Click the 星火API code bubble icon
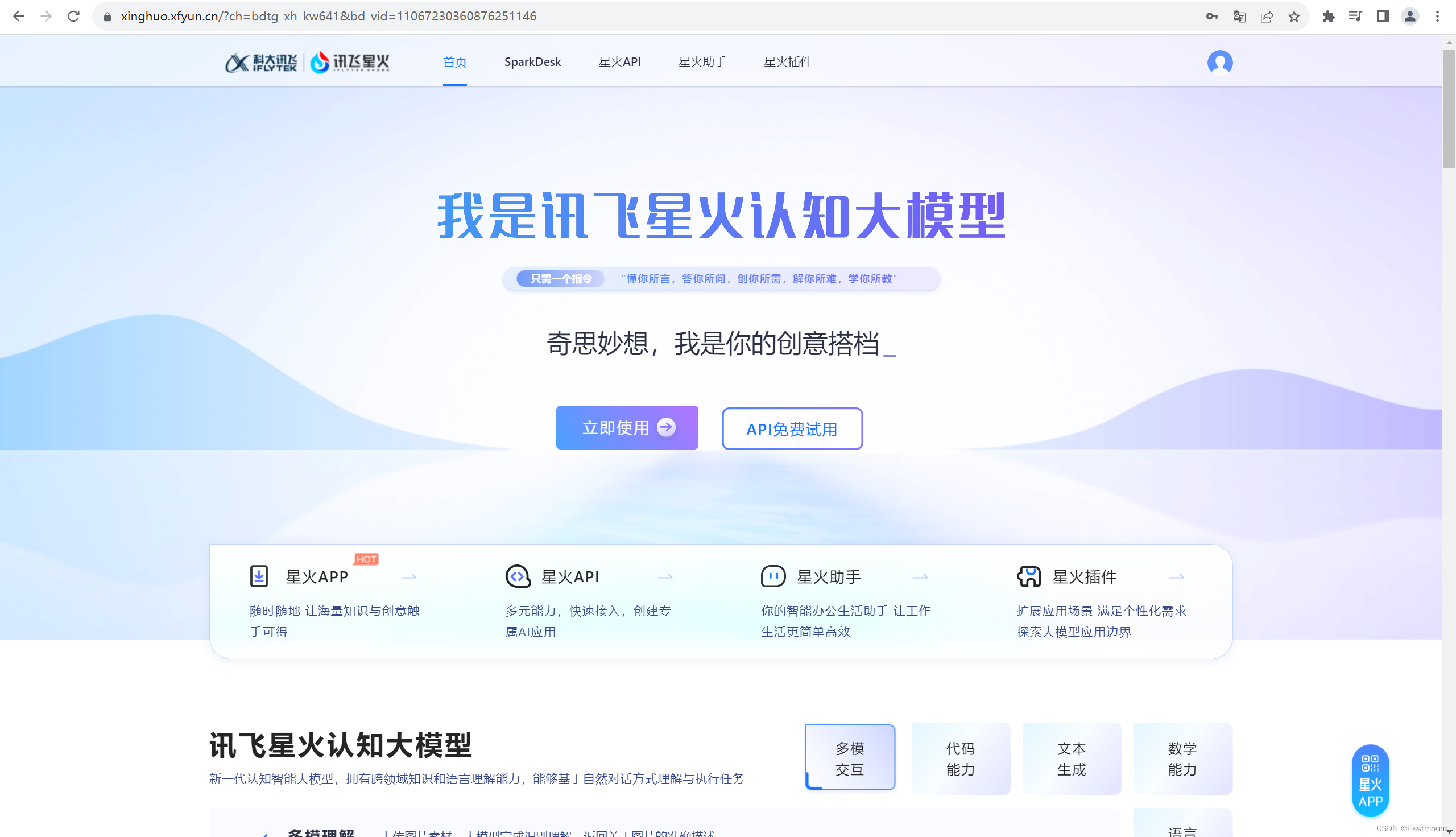 click(x=518, y=576)
